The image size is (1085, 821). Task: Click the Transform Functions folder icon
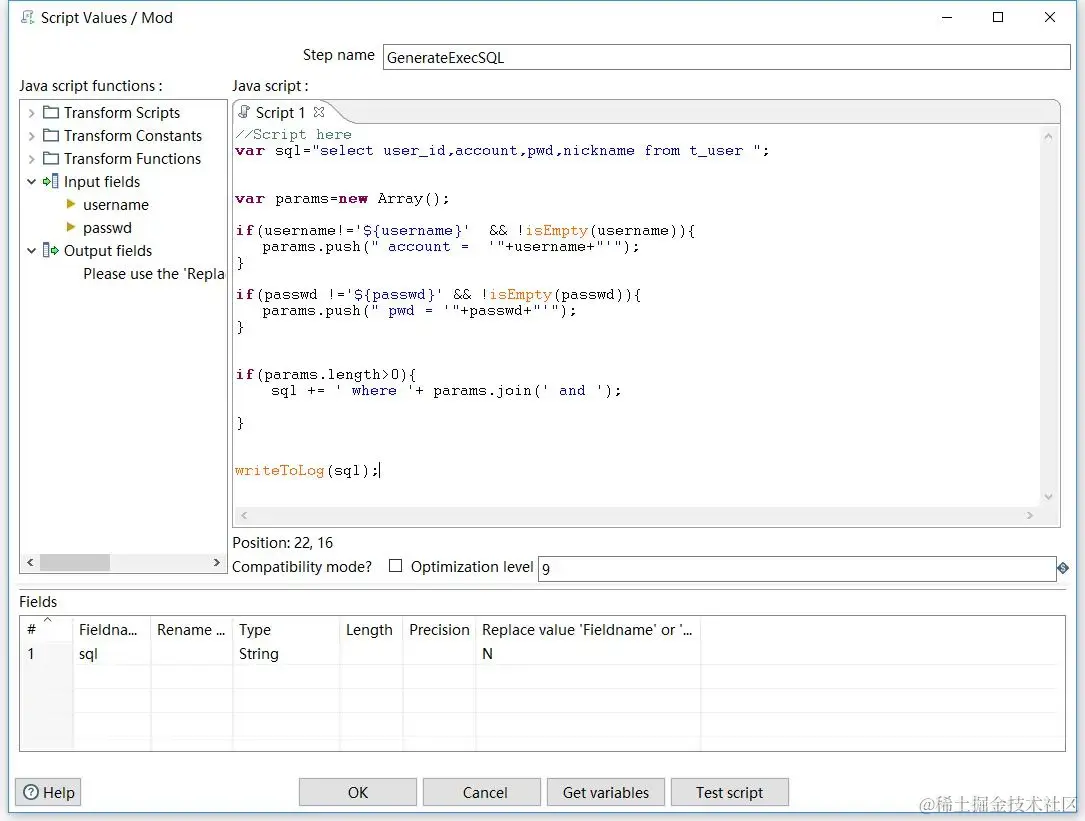(x=51, y=159)
